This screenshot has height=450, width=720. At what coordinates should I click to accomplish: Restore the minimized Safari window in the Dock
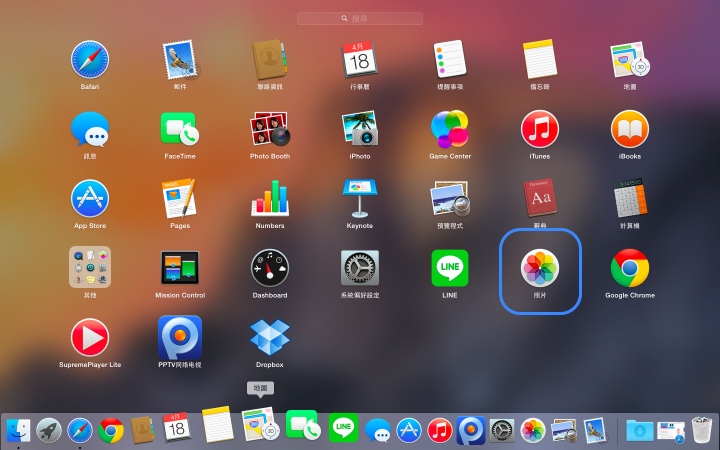pos(671,432)
